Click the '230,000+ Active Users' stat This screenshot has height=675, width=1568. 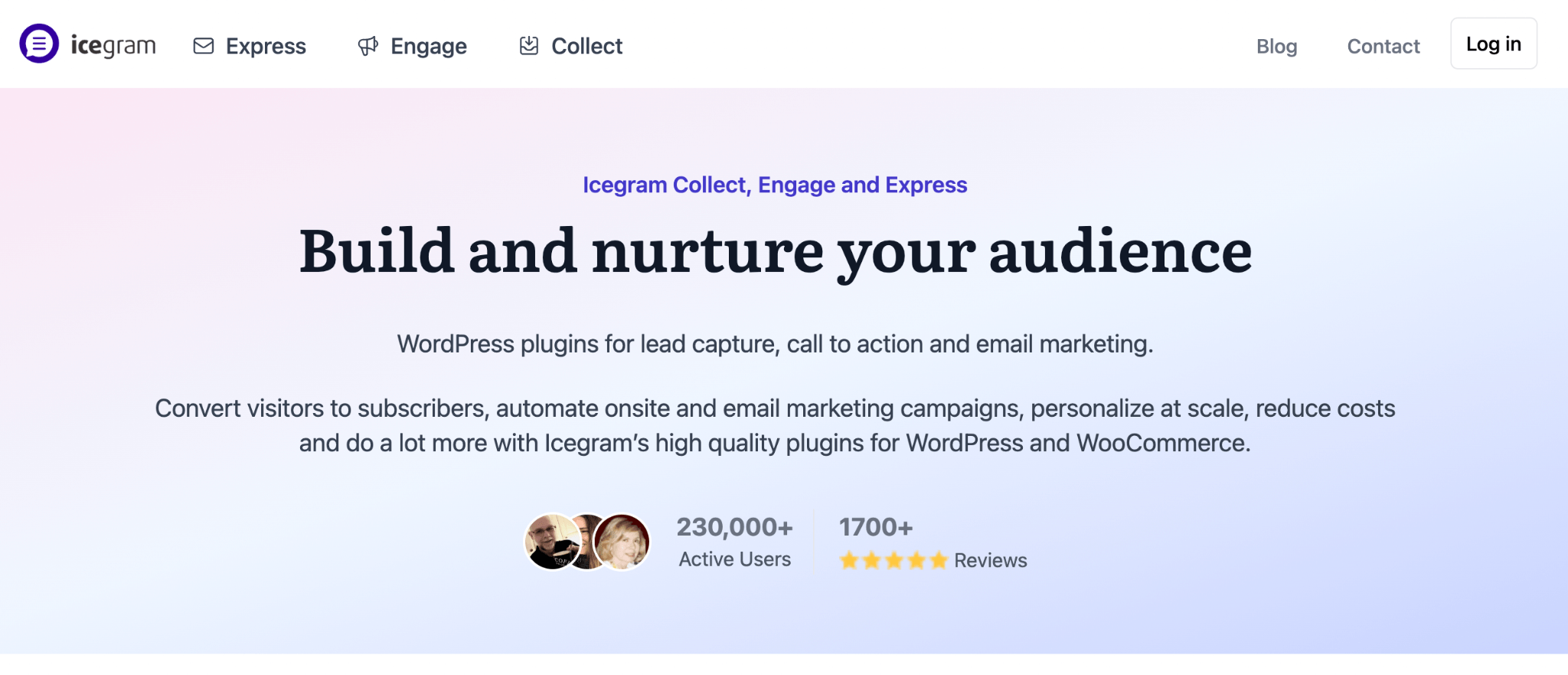point(733,540)
